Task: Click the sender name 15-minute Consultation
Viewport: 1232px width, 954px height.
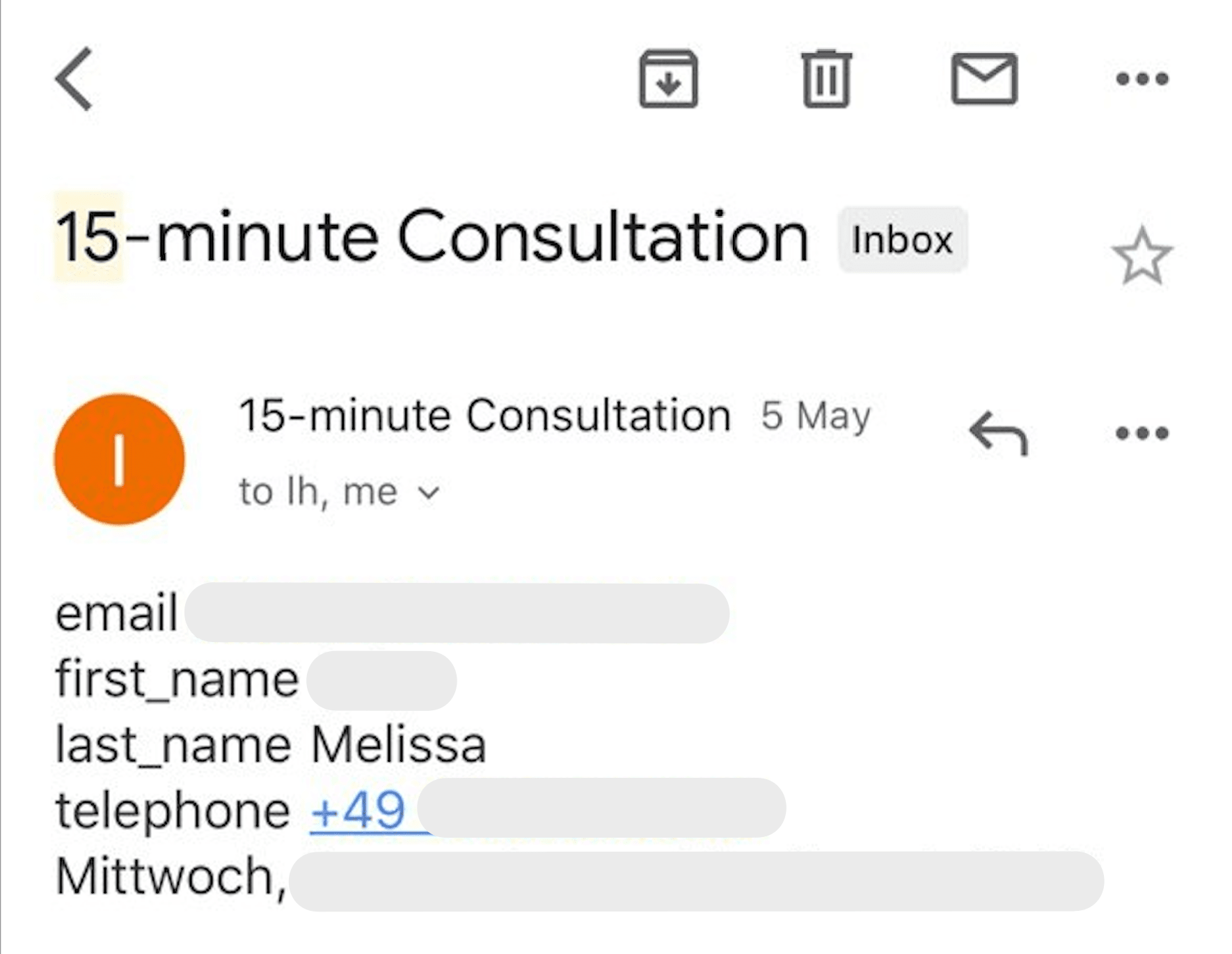Action: (484, 416)
